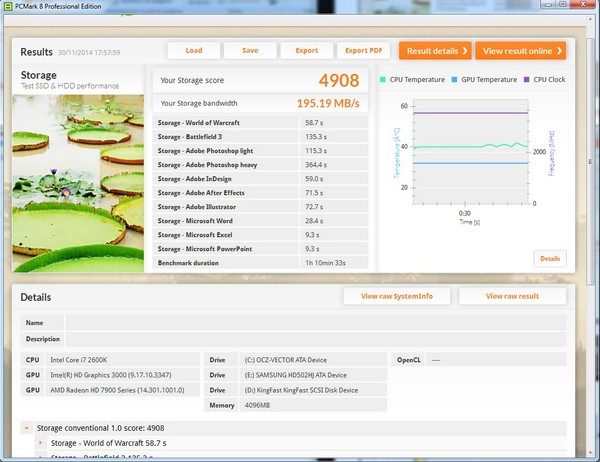Screen dimensions: 600x462
Task: Click the SAMSUNG HD502HJ ATA Device entry
Action: coord(295,375)
